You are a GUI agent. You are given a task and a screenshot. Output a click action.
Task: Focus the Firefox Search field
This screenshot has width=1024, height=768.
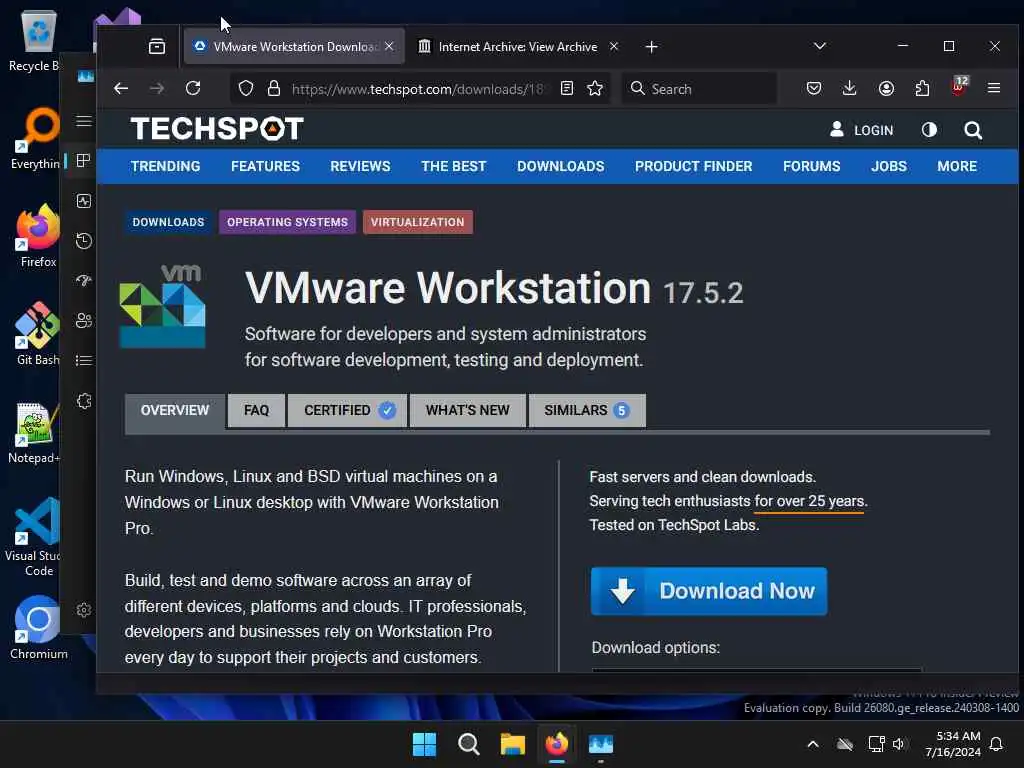(x=699, y=89)
